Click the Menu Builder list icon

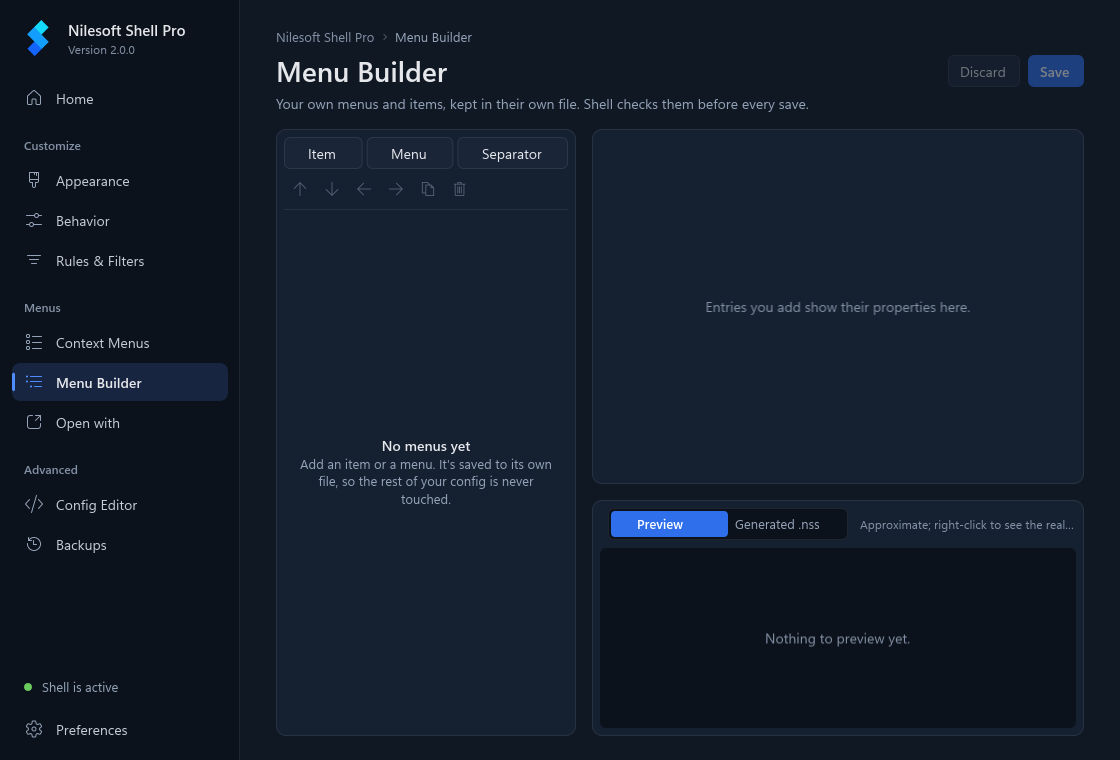click(34, 381)
